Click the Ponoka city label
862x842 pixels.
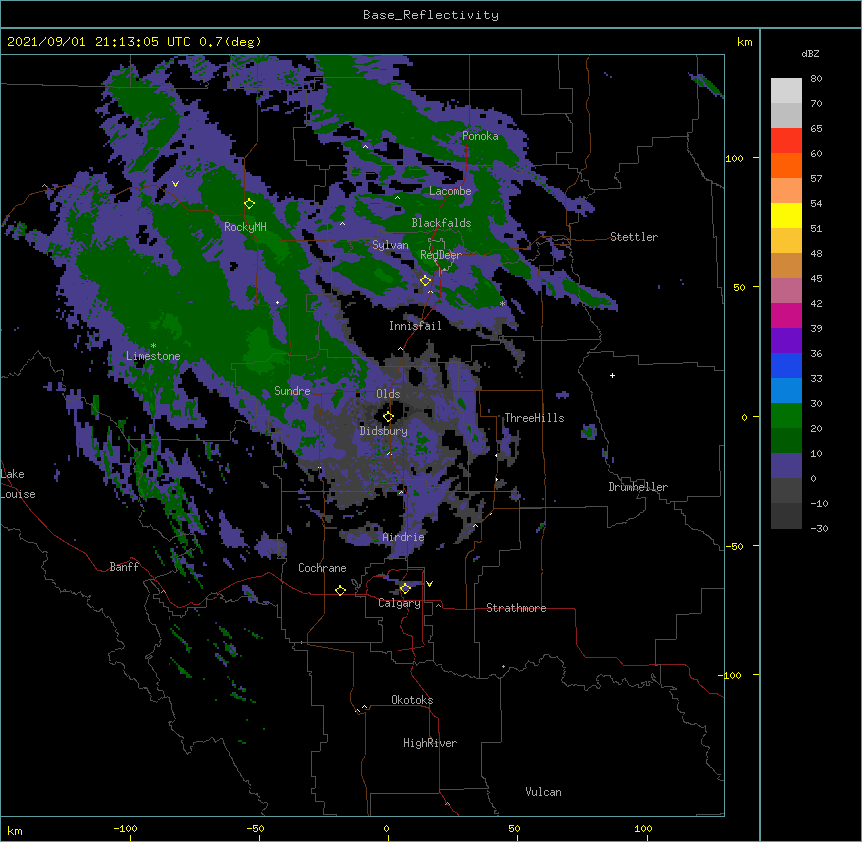480,136
